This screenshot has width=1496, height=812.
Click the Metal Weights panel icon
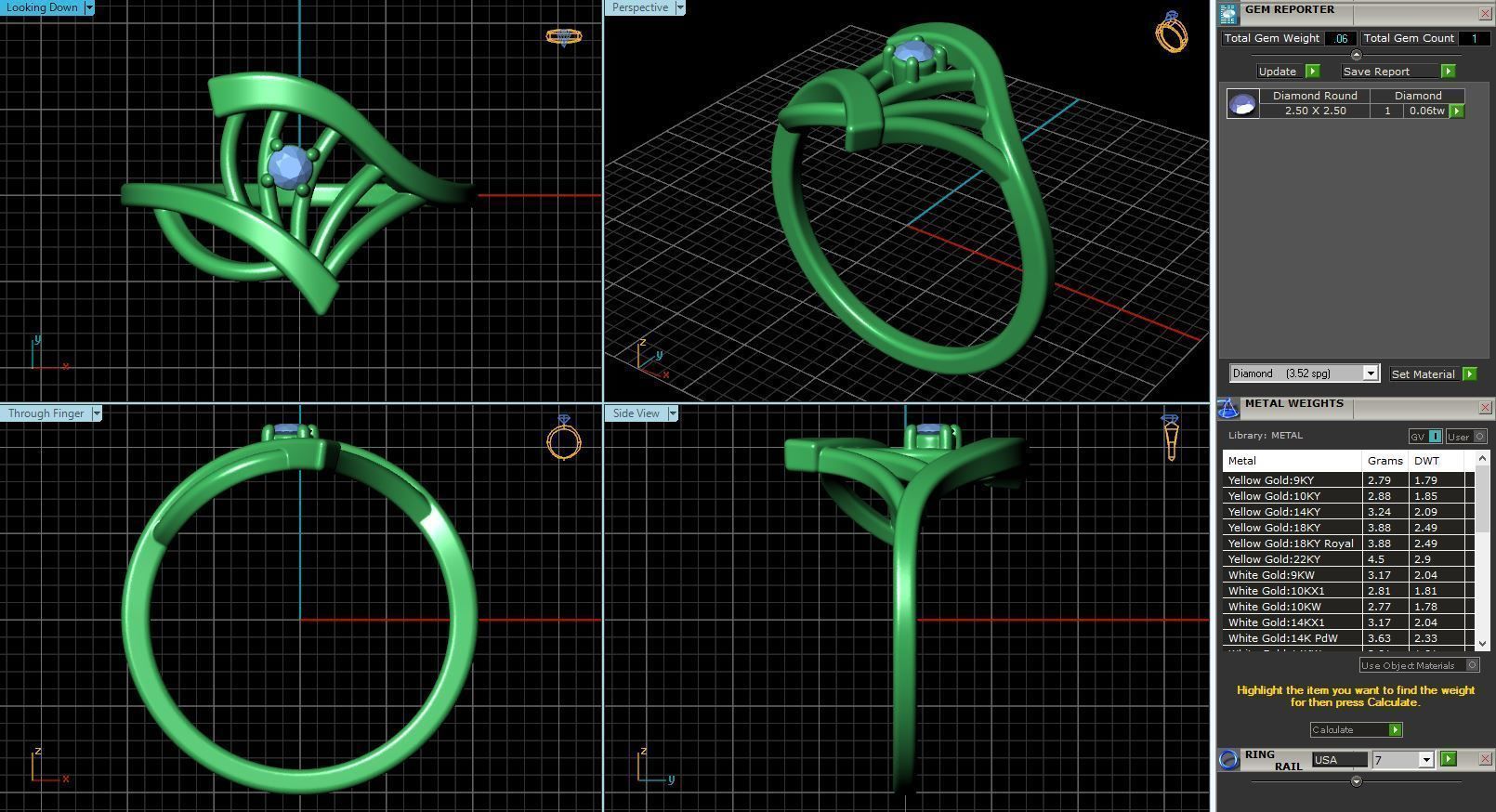coord(1228,408)
